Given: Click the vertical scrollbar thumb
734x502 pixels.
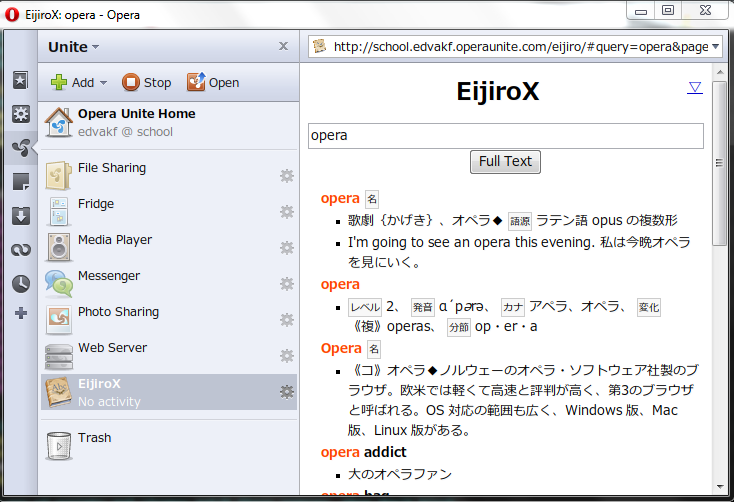Looking at the screenshot, I should [x=719, y=163].
